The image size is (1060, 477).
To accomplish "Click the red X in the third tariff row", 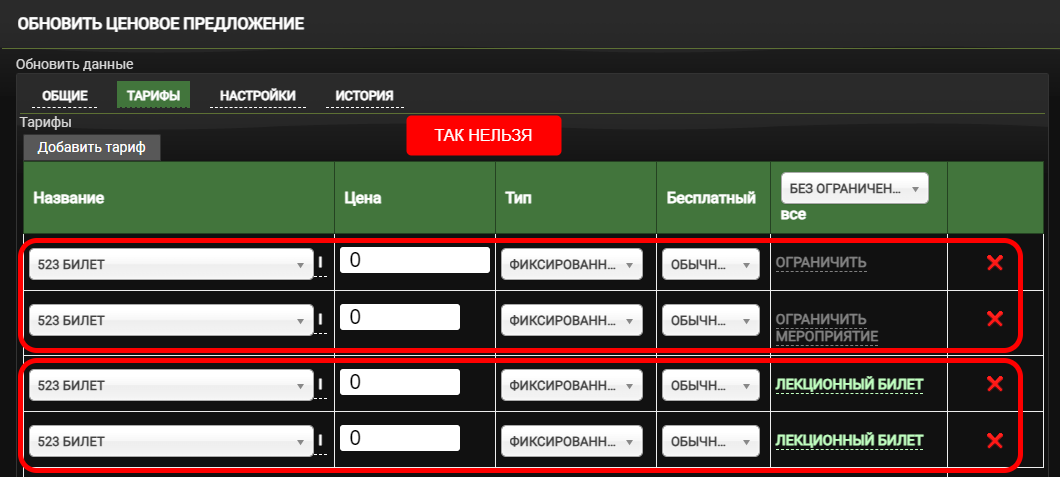I will click(994, 384).
